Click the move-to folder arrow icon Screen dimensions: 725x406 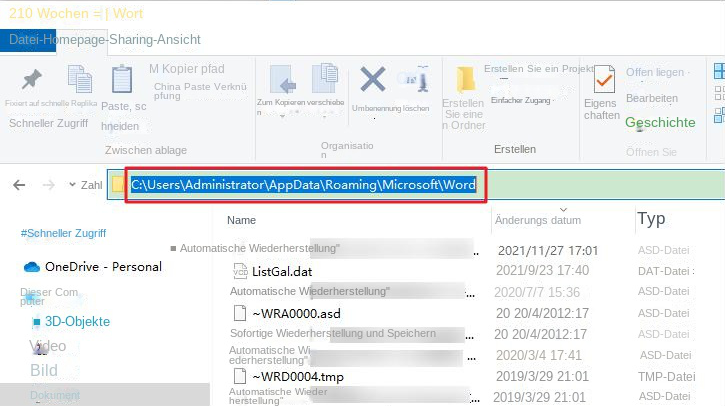coord(283,79)
